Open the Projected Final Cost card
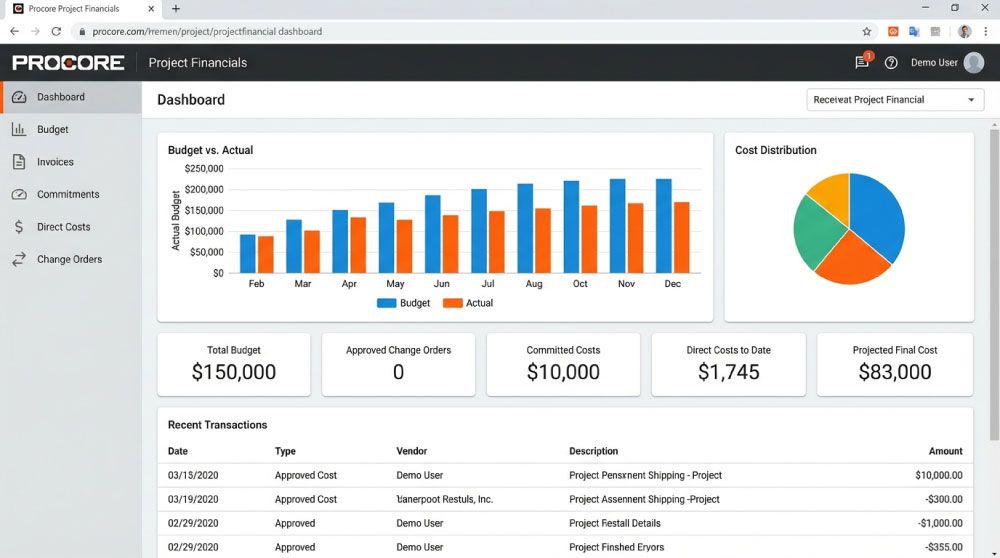This screenshot has width=1000, height=558. tap(895, 364)
